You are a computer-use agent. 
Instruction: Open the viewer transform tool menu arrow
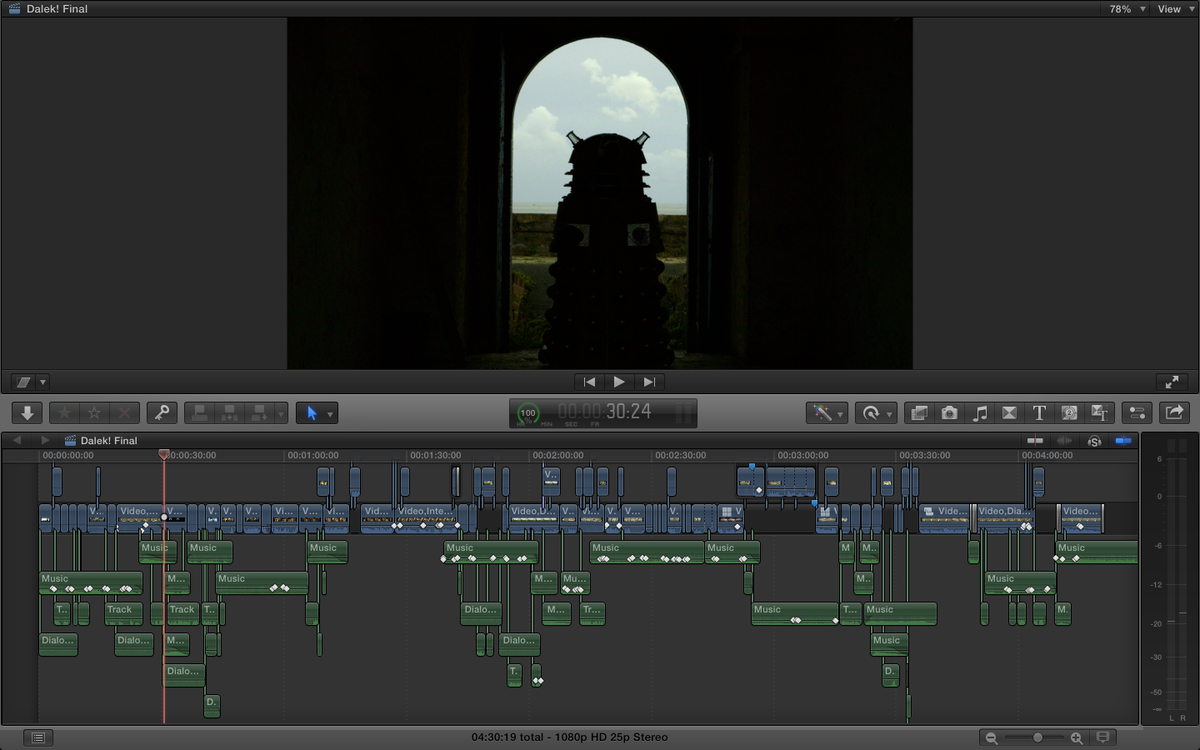click(43, 382)
